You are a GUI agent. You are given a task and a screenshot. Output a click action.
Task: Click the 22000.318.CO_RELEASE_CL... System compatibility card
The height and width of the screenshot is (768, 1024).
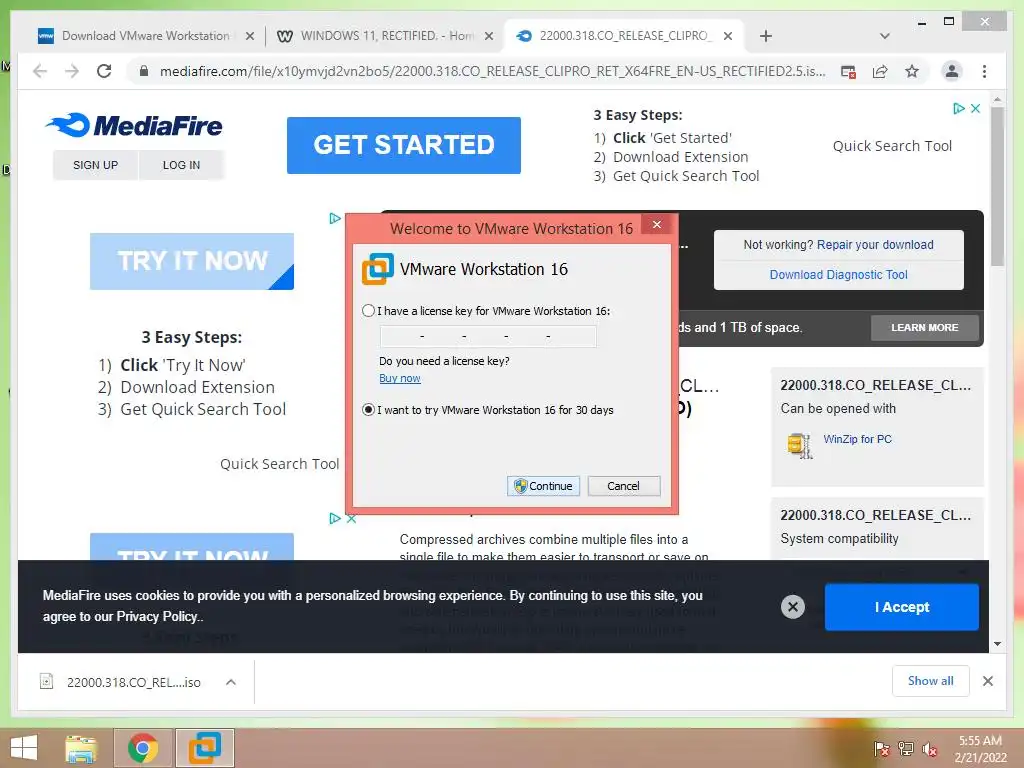[877, 528]
